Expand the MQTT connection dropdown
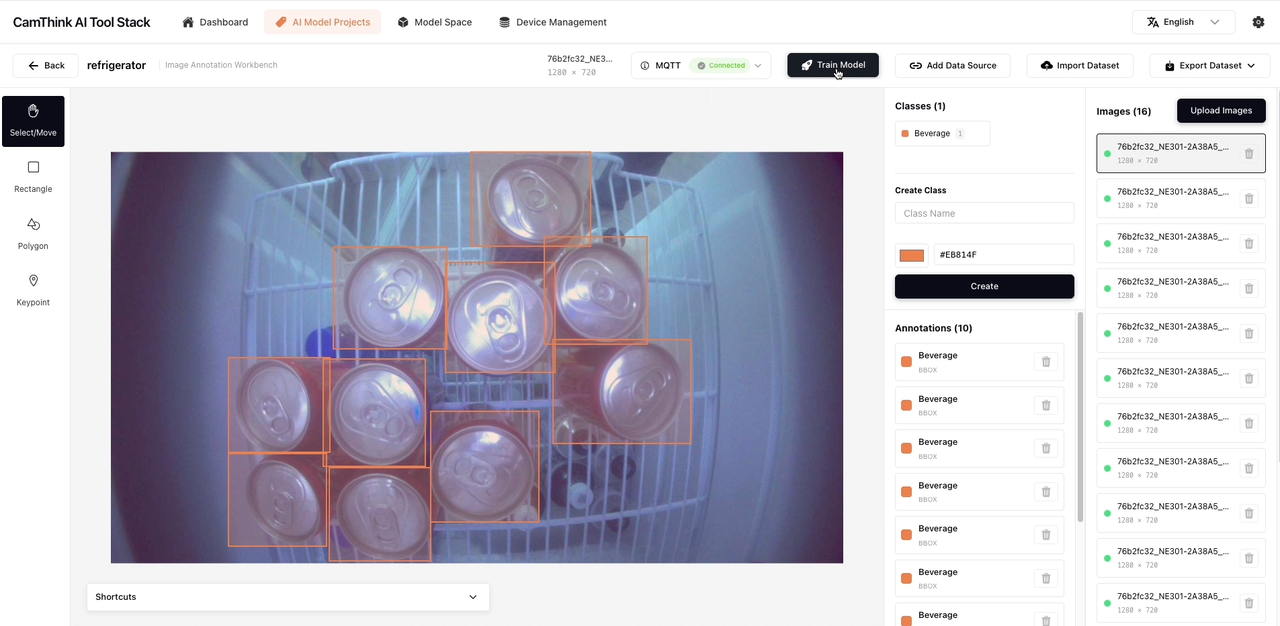The height and width of the screenshot is (626, 1280). [758, 66]
